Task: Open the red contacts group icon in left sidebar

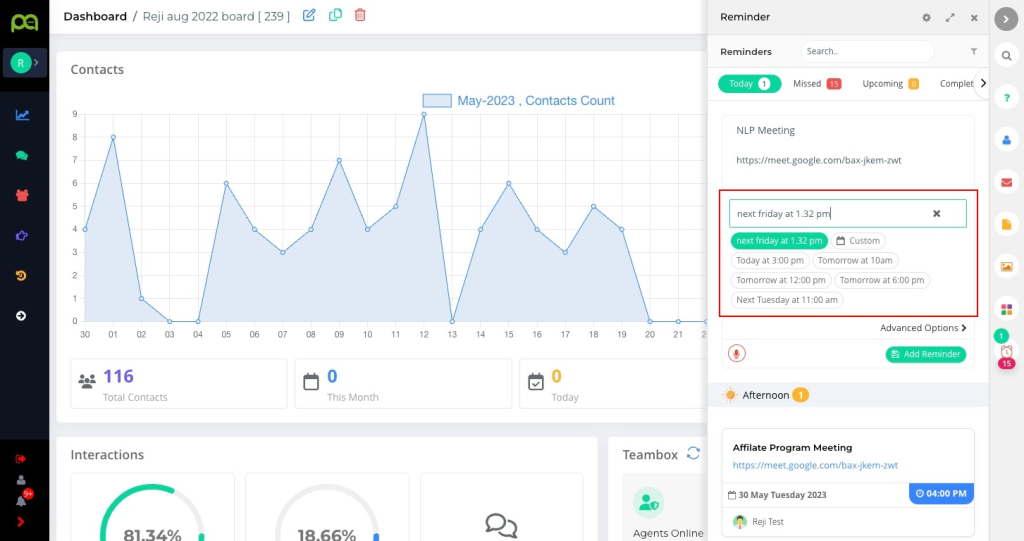Action: pos(22,195)
